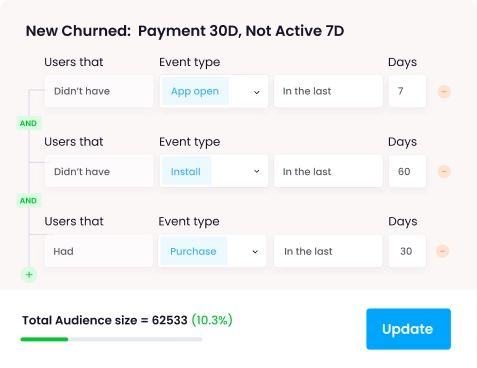Toggle the first AND operator badge

click(x=29, y=123)
